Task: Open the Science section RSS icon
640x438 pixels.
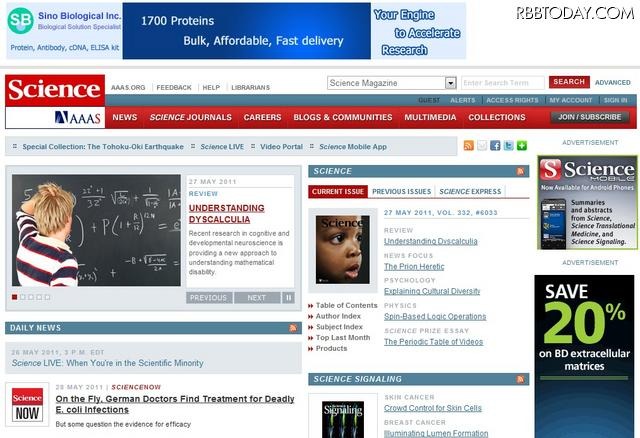Action: coord(520,171)
